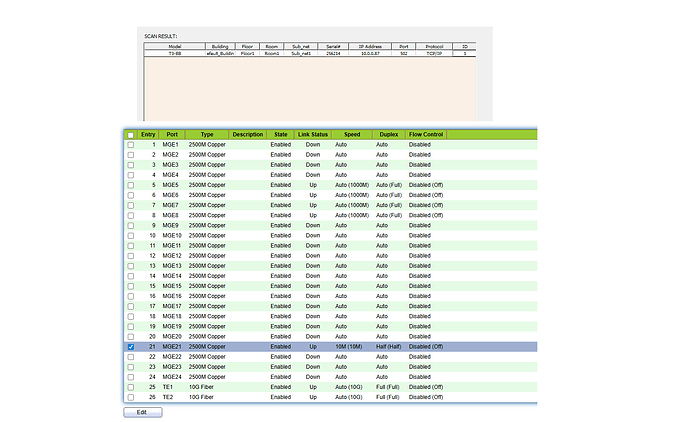Click the IP Address 10.0.0.87 cell

(372, 53)
